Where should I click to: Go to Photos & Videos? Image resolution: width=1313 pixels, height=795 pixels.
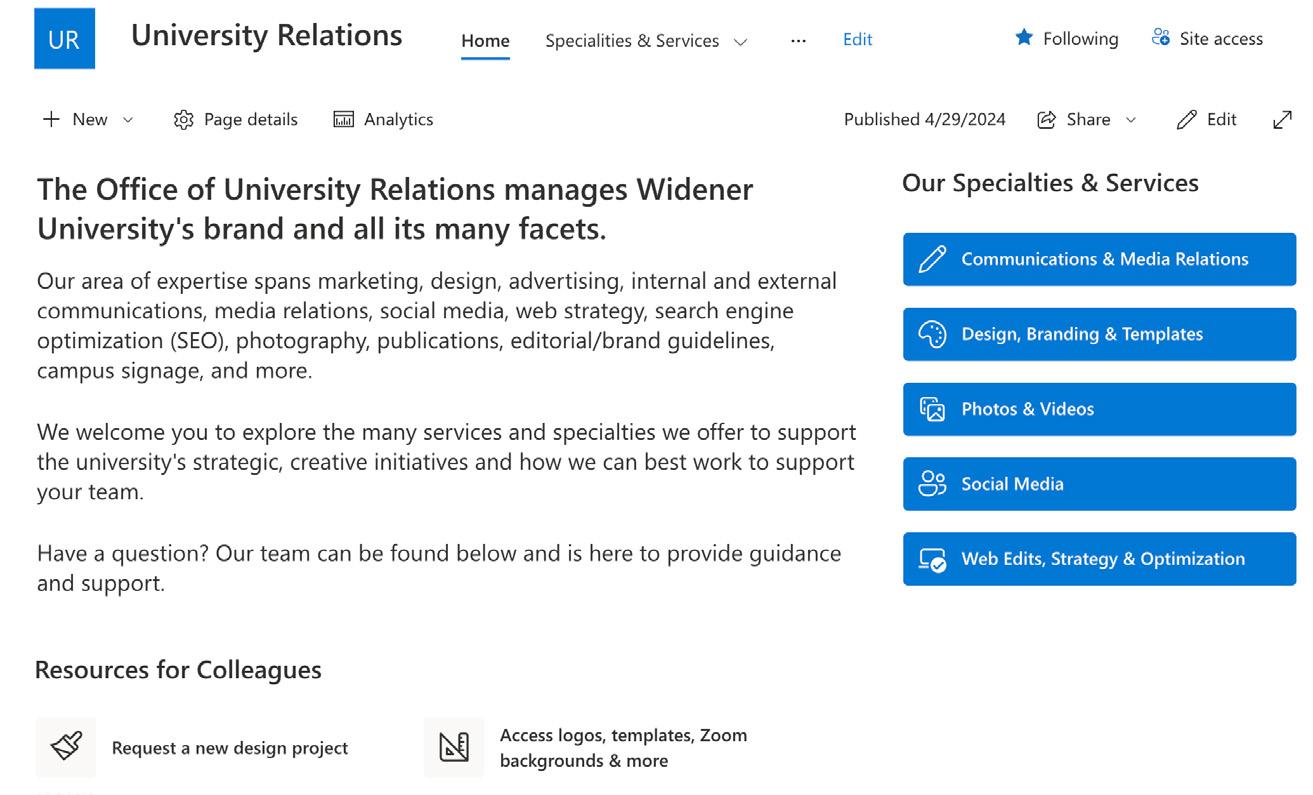1099,409
